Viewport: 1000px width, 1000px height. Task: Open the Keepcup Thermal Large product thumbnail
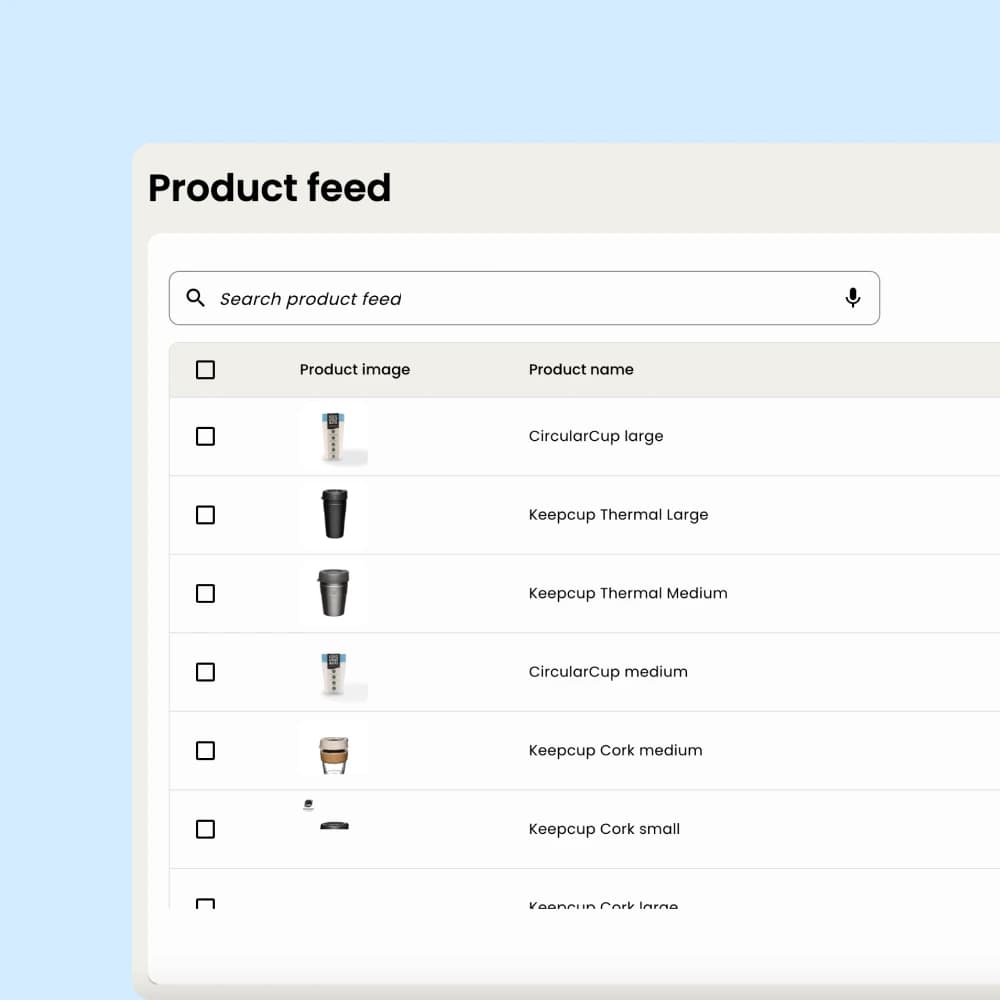333,514
